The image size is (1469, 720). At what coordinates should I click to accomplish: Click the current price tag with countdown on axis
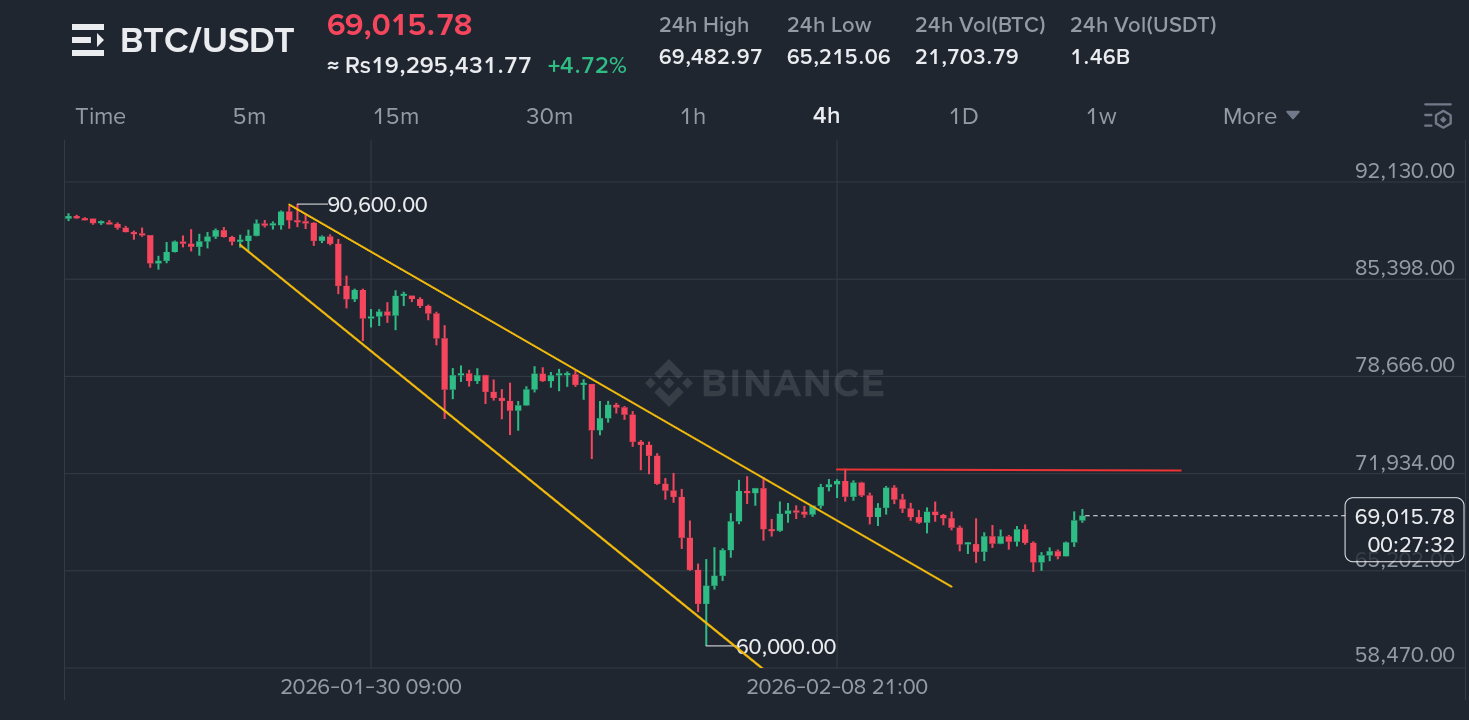pyautogui.click(x=1404, y=531)
